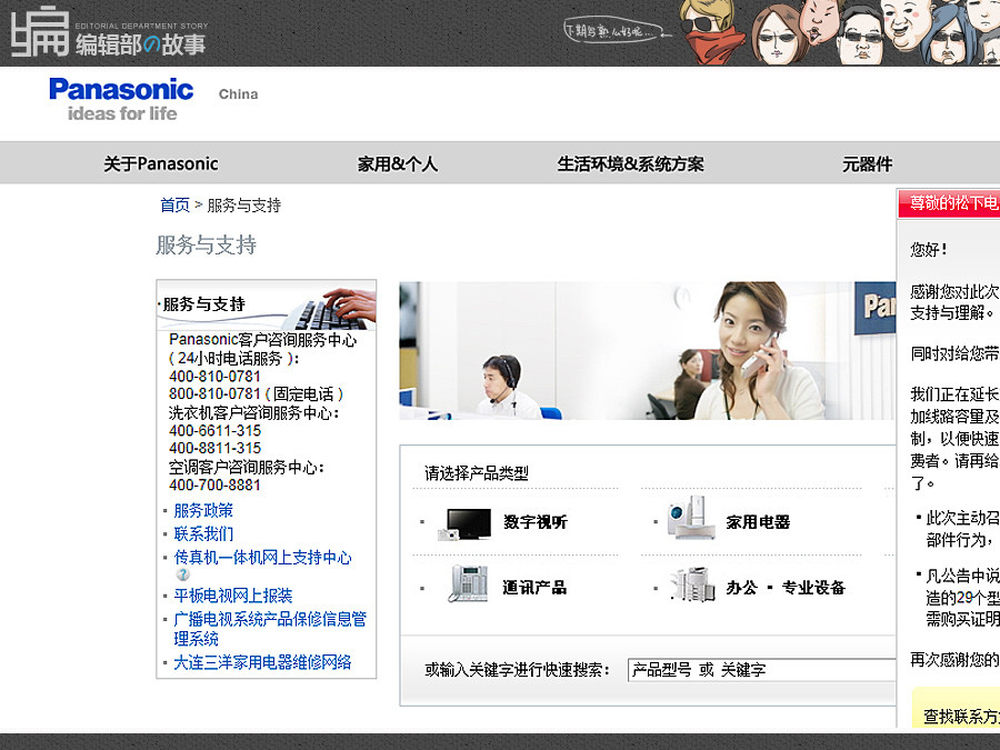Go to 首页 breadcrumb link

tap(175, 205)
